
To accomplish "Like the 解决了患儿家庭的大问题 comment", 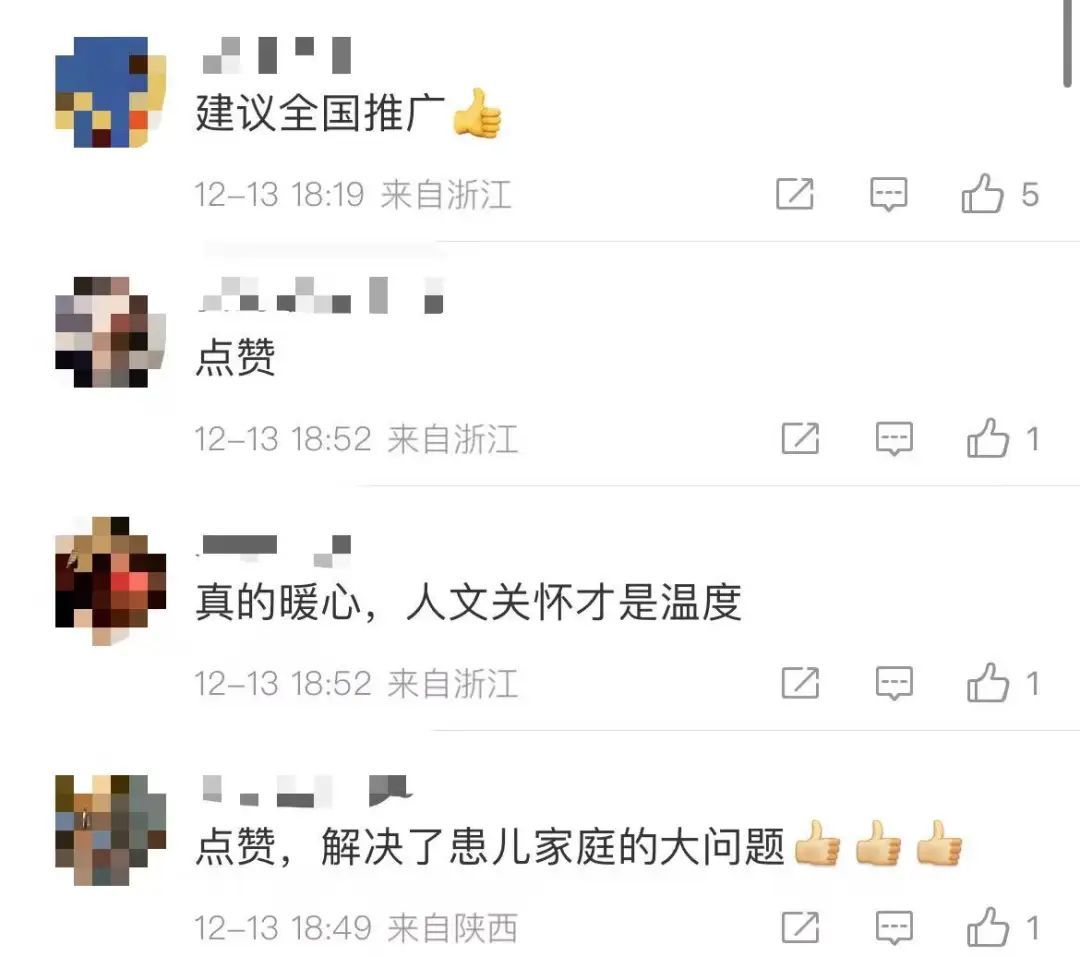I will [988, 927].
